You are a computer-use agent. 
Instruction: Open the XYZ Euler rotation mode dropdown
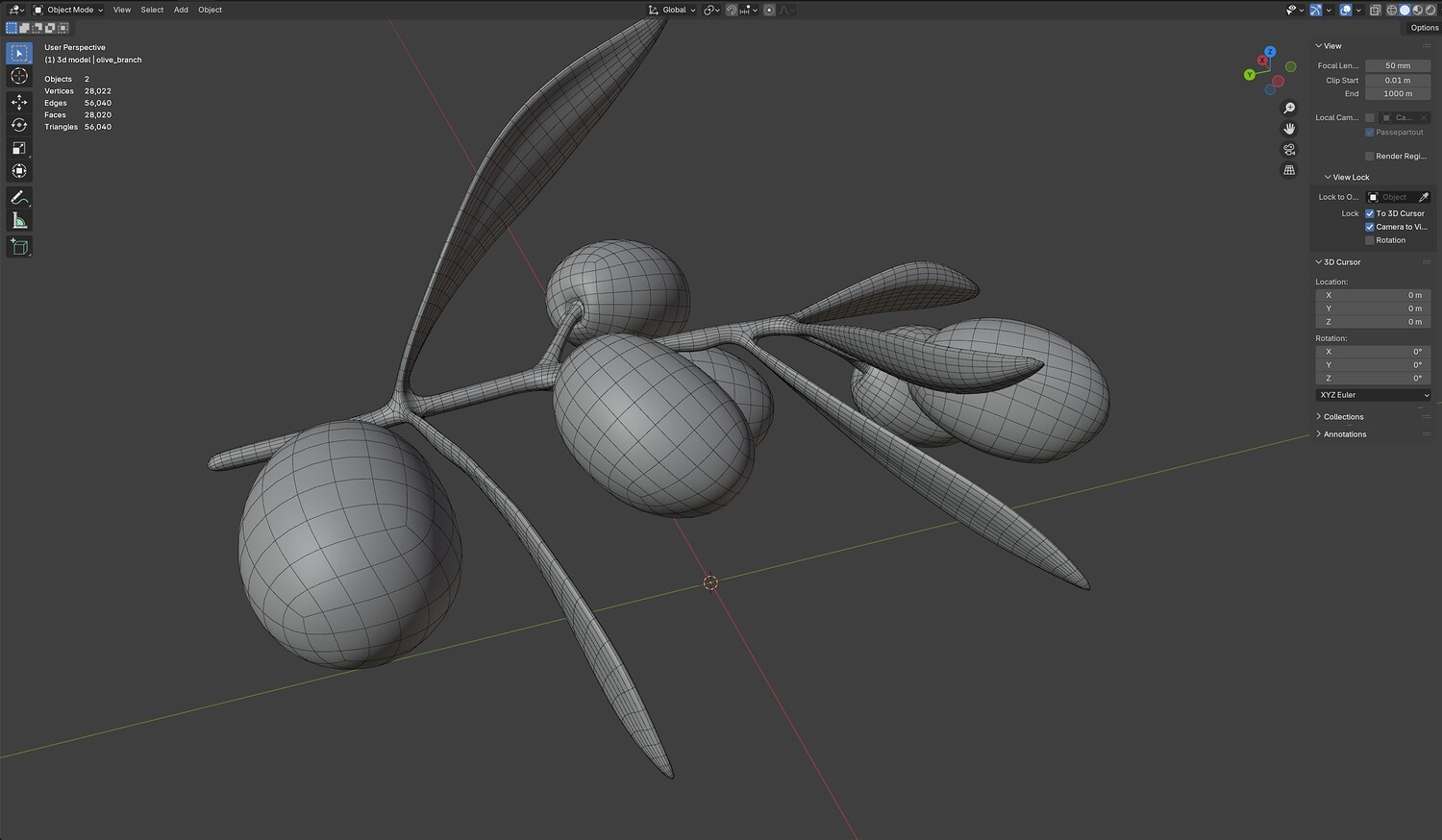point(1373,395)
